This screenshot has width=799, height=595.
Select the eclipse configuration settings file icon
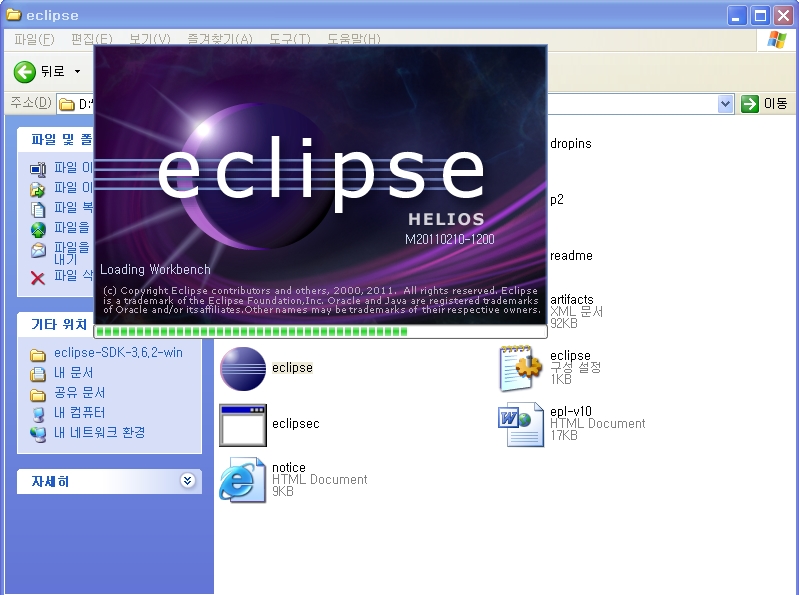[521, 368]
